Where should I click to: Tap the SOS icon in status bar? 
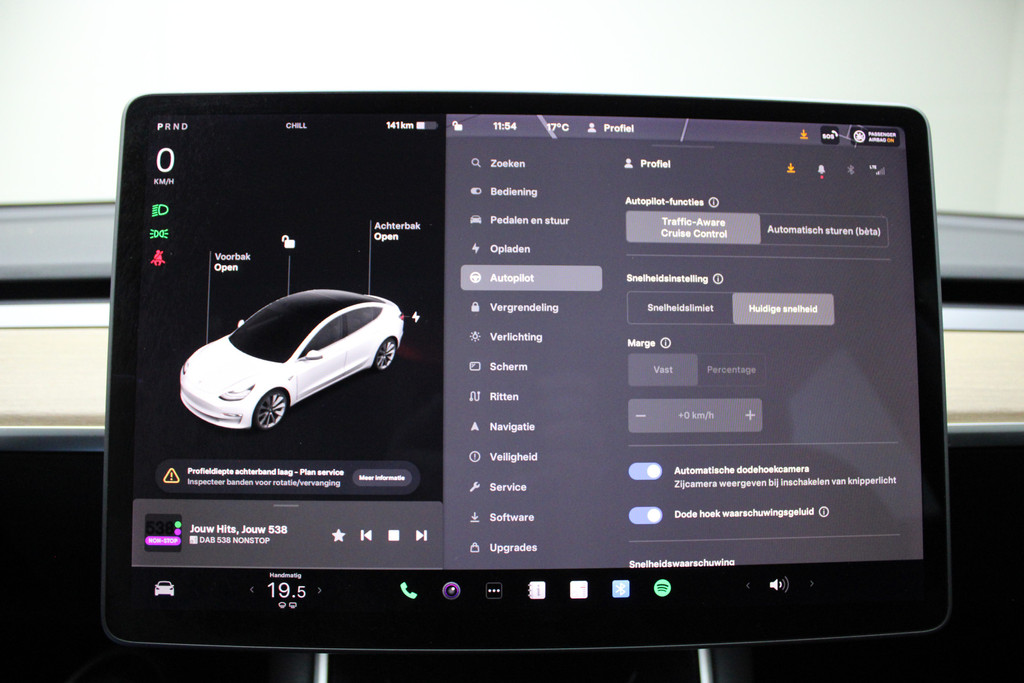(x=829, y=135)
